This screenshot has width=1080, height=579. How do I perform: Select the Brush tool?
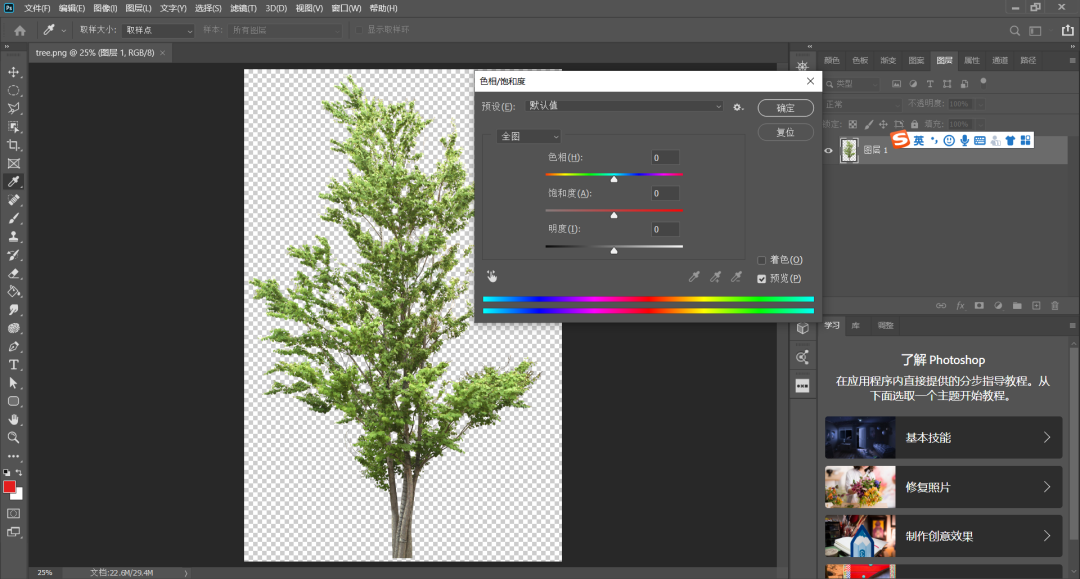click(x=13, y=218)
